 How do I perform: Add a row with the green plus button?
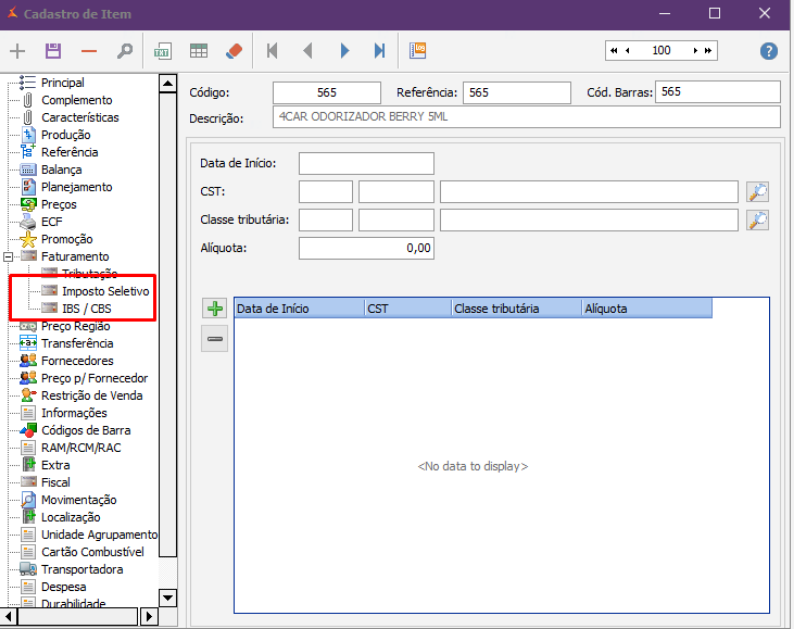pos(215,308)
